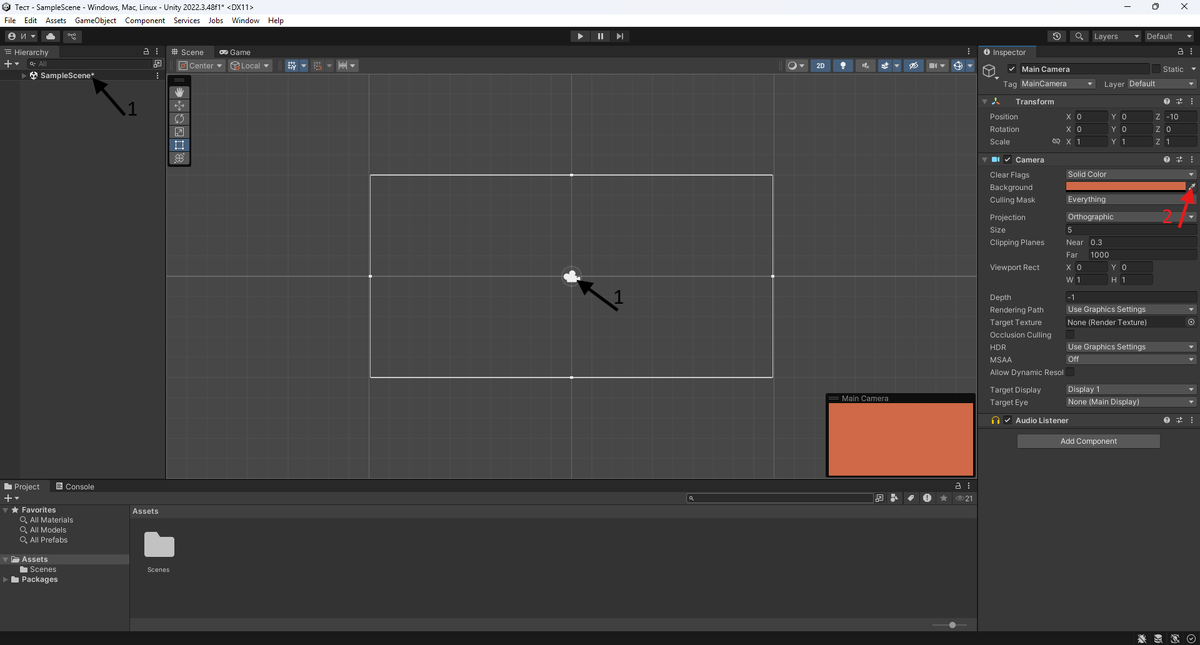Toggle scene lighting bulb

point(843,66)
